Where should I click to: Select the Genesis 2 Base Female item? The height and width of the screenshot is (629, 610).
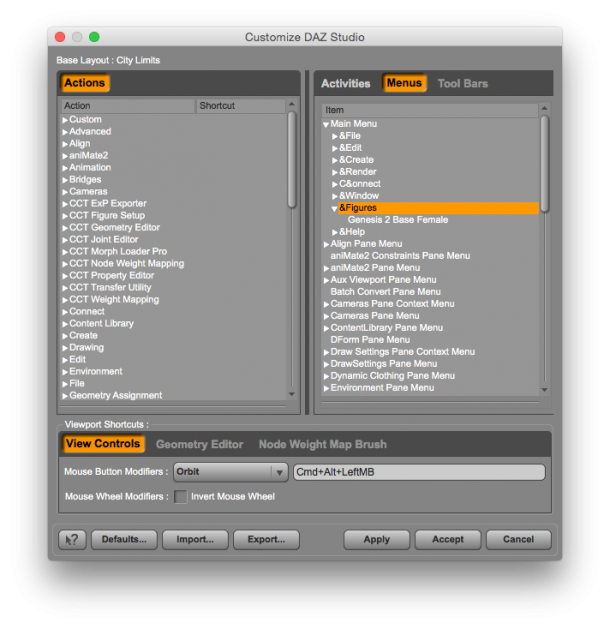[x=398, y=220]
